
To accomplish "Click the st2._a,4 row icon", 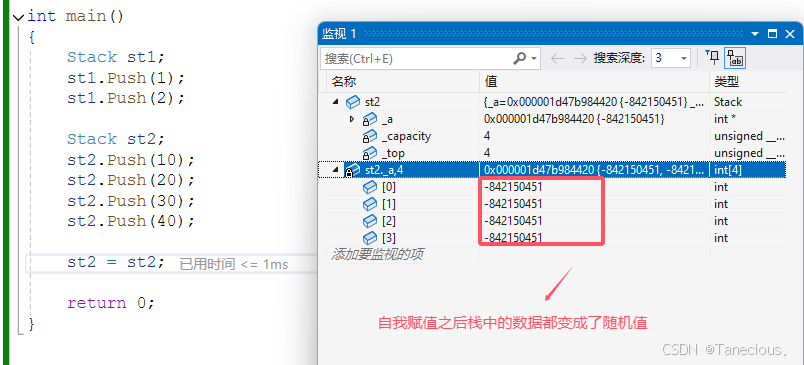I will (x=353, y=170).
